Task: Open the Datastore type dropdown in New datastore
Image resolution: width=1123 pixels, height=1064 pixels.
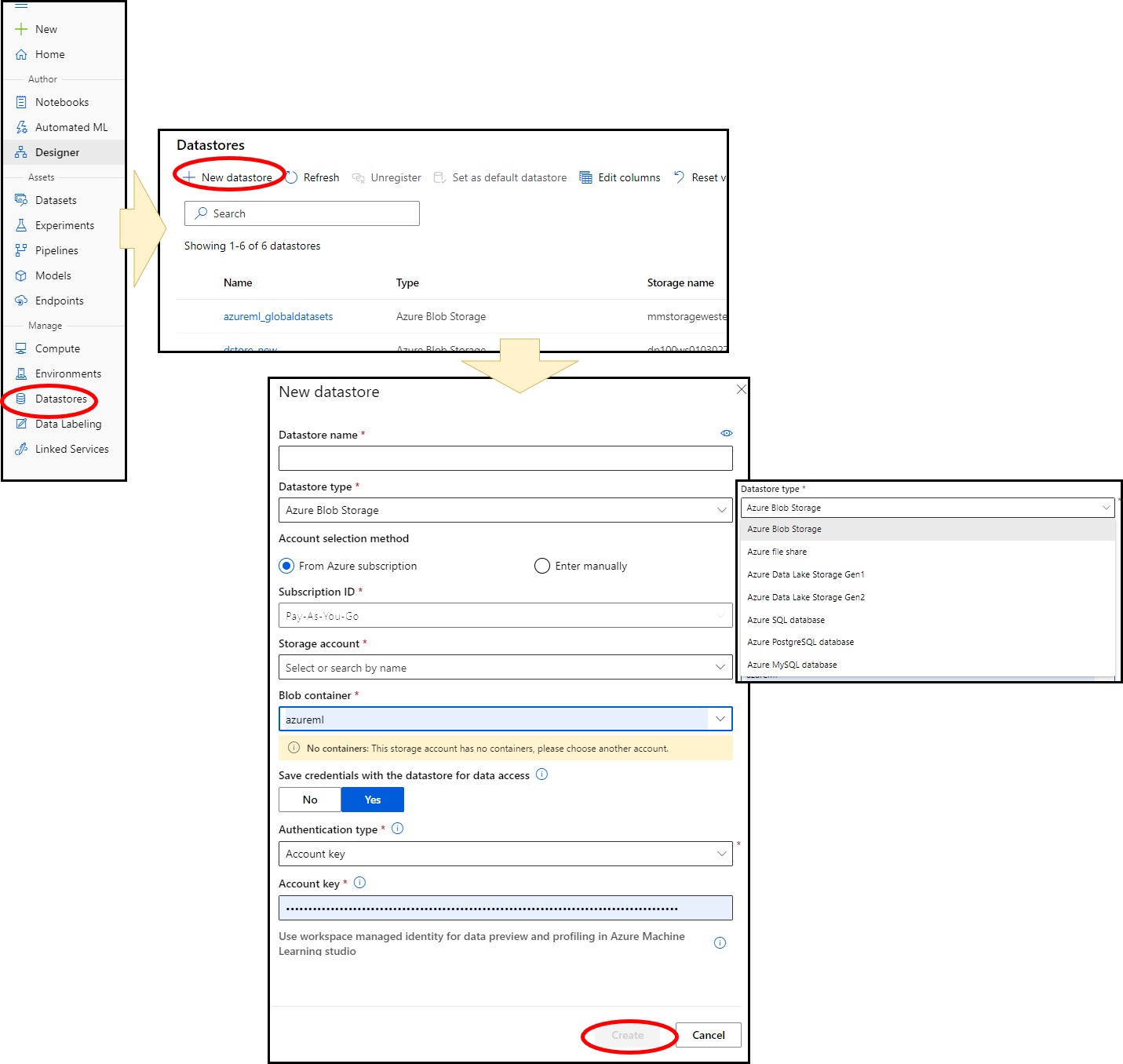Action: coord(505,510)
